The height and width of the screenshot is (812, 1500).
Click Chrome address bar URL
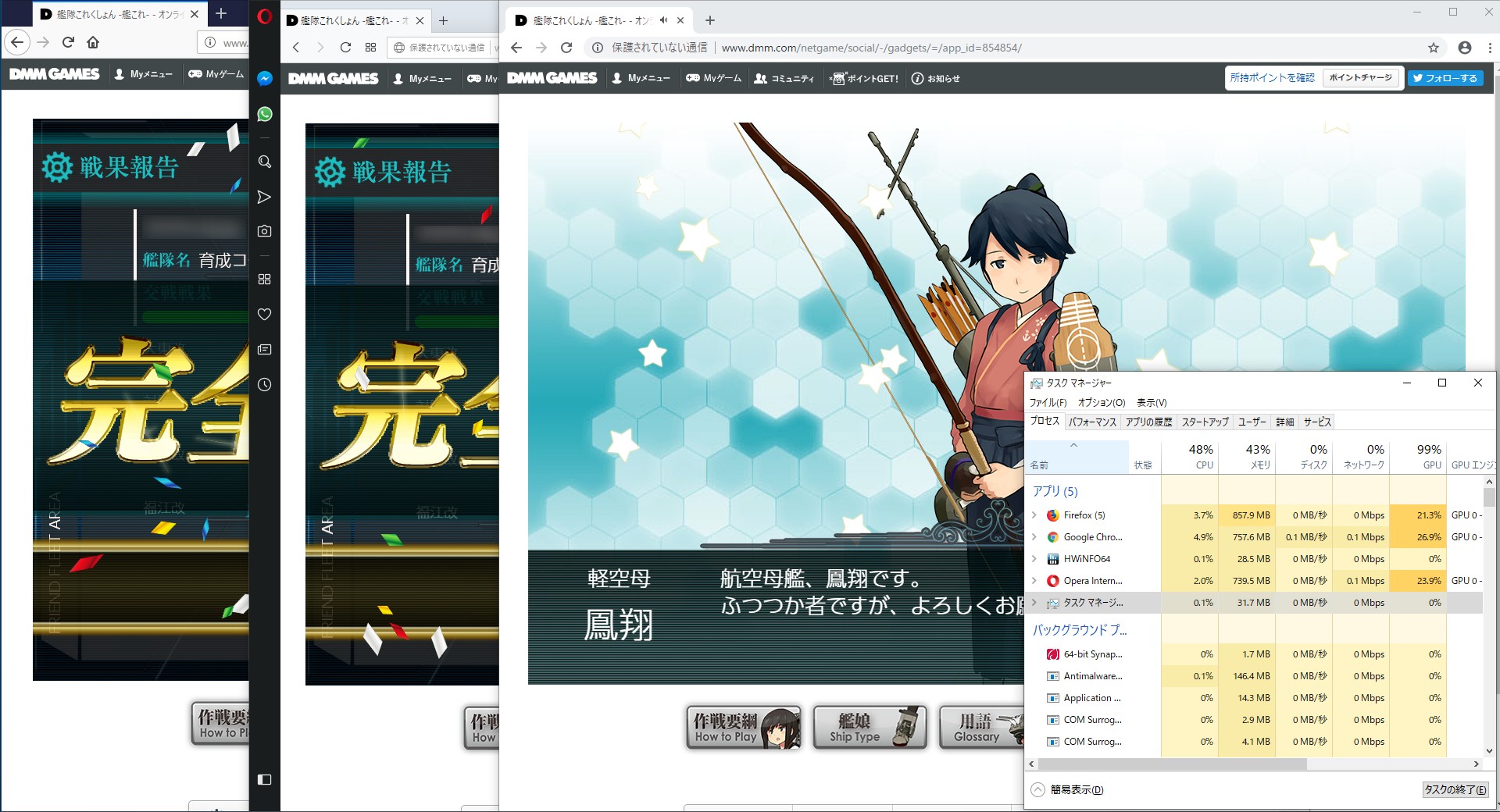(871, 48)
